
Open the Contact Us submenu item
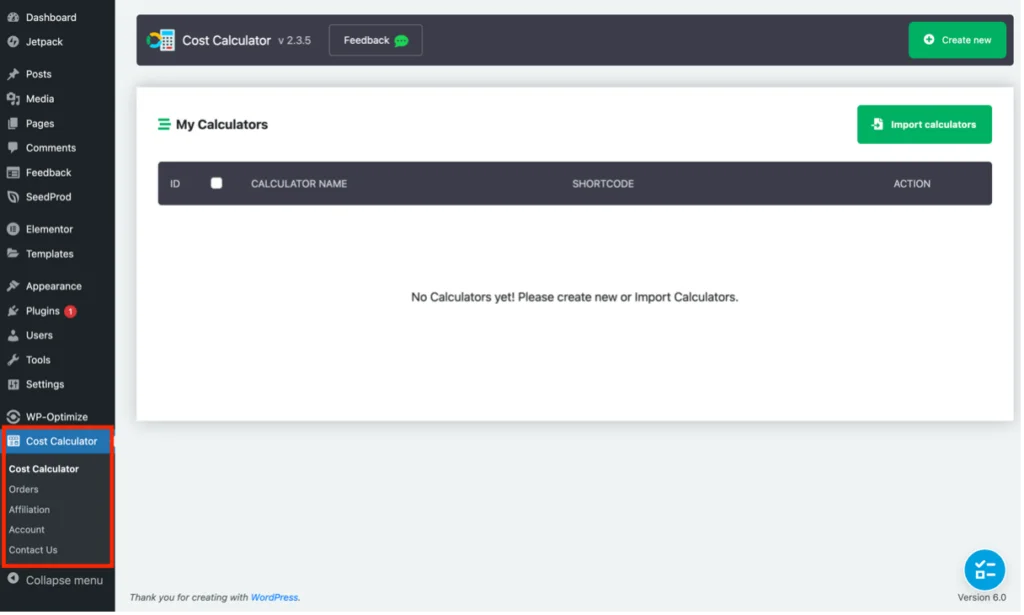pyautogui.click(x=33, y=550)
